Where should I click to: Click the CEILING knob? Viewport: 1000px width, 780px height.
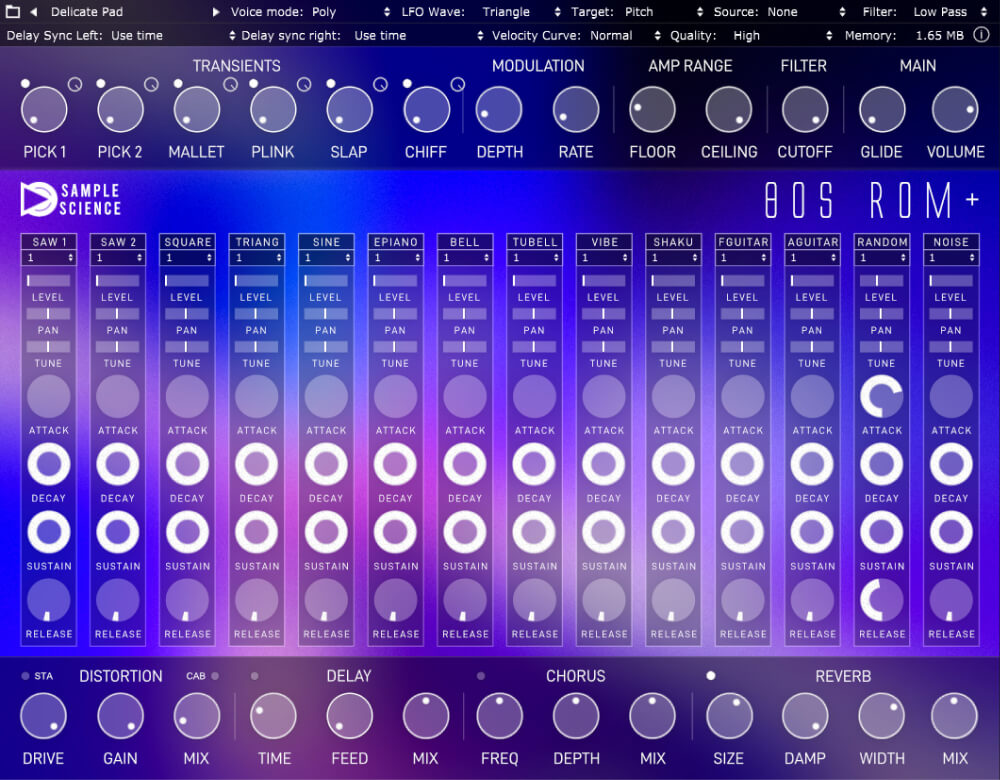coord(728,110)
